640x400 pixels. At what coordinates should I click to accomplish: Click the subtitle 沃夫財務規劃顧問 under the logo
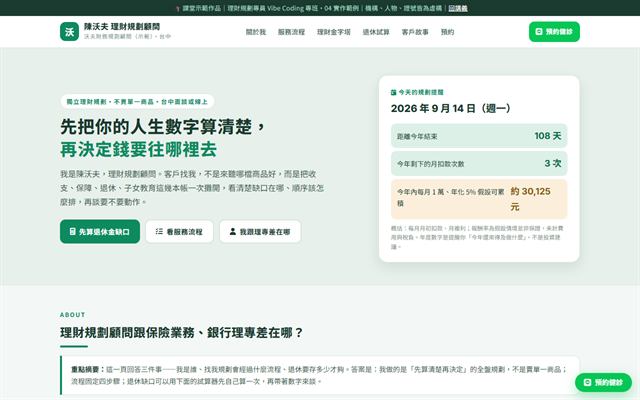point(127,37)
